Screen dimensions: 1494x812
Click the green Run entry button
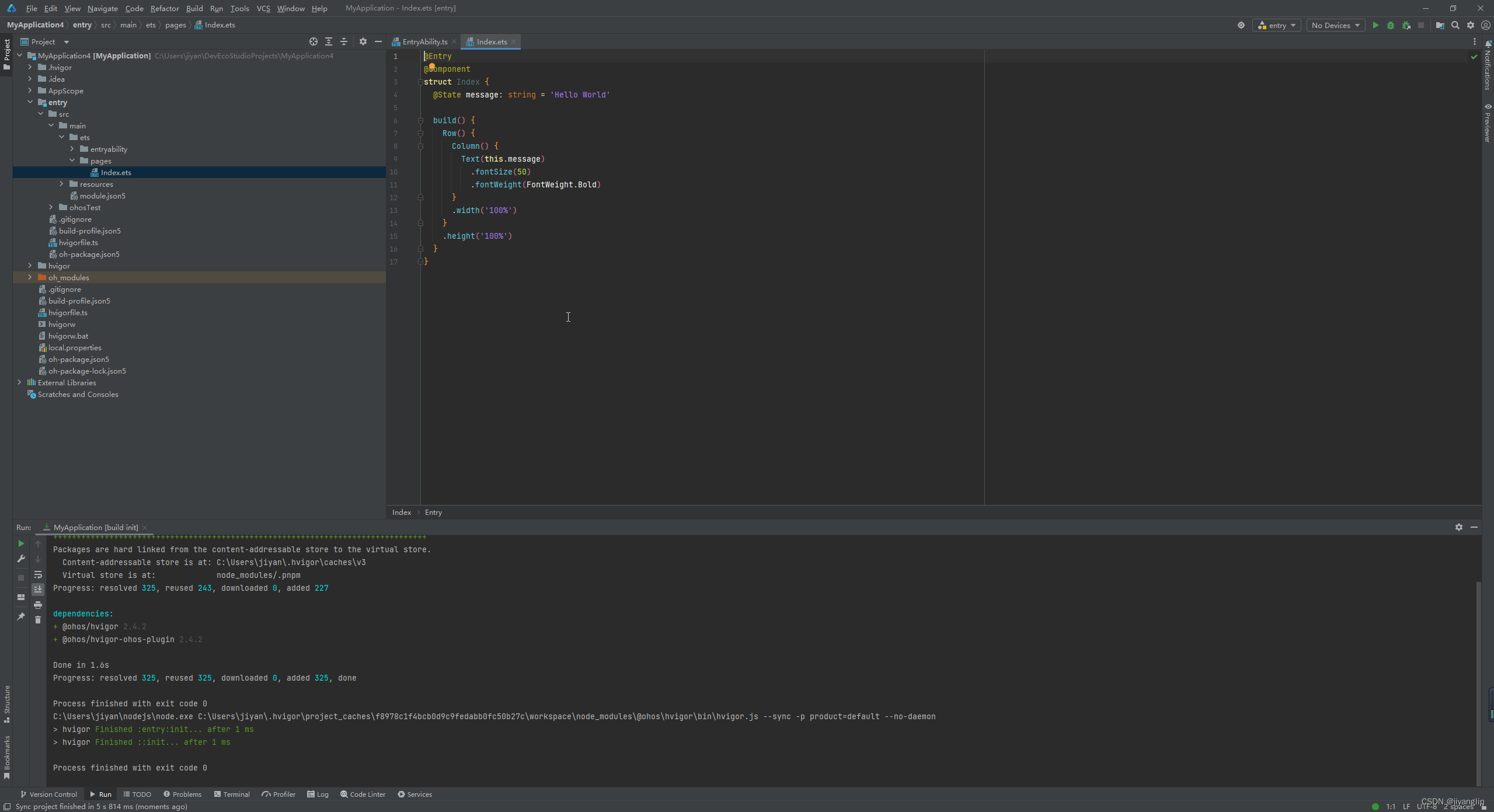point(1375,25)
